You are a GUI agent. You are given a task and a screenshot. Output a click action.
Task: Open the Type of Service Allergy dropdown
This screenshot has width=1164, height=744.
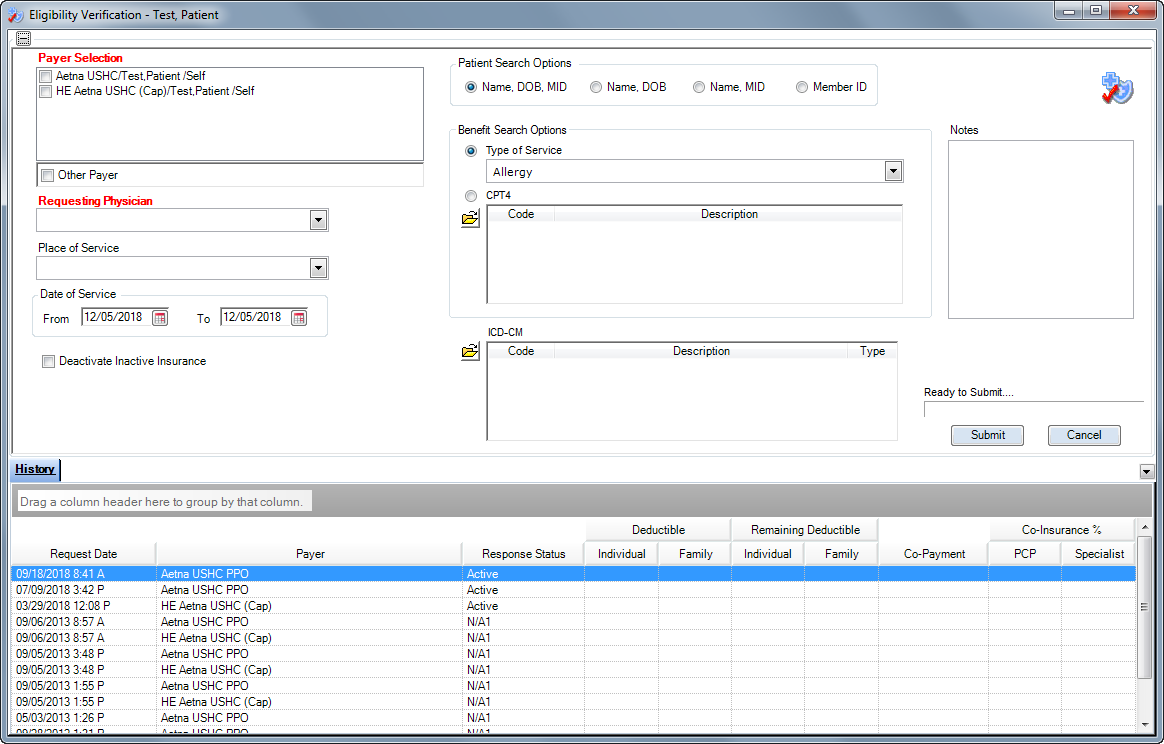[893, 172]
